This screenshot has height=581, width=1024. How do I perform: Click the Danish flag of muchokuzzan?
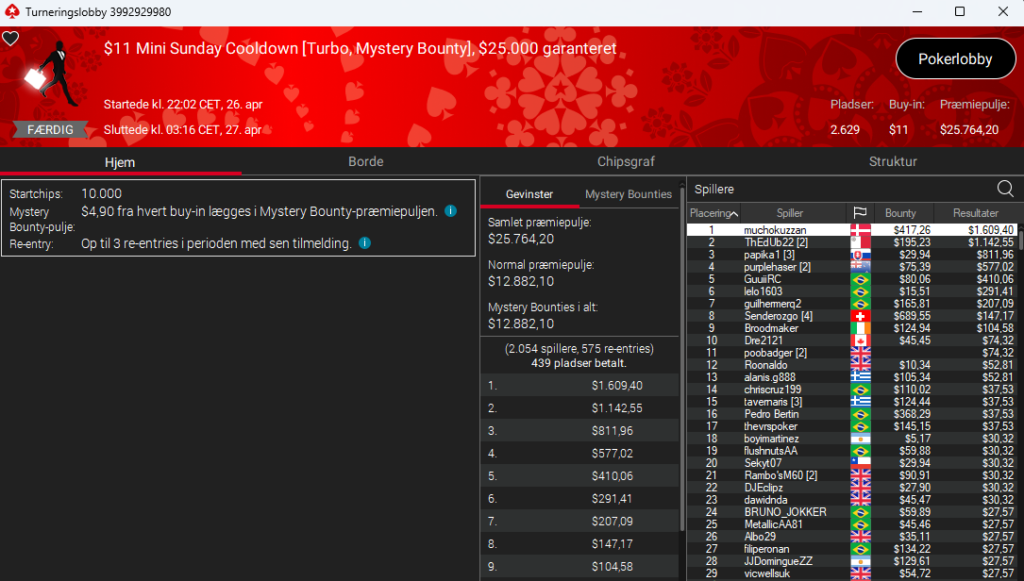click(x=859, y=230)
